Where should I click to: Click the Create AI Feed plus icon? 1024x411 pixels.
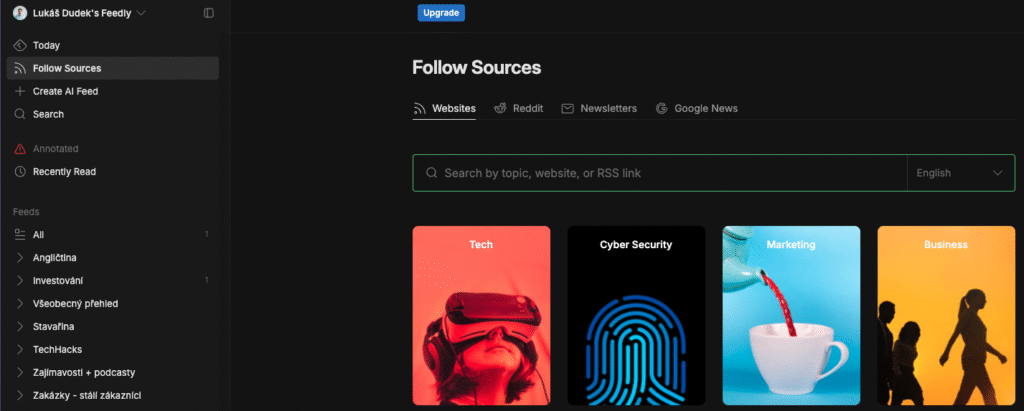coord(20,91)
